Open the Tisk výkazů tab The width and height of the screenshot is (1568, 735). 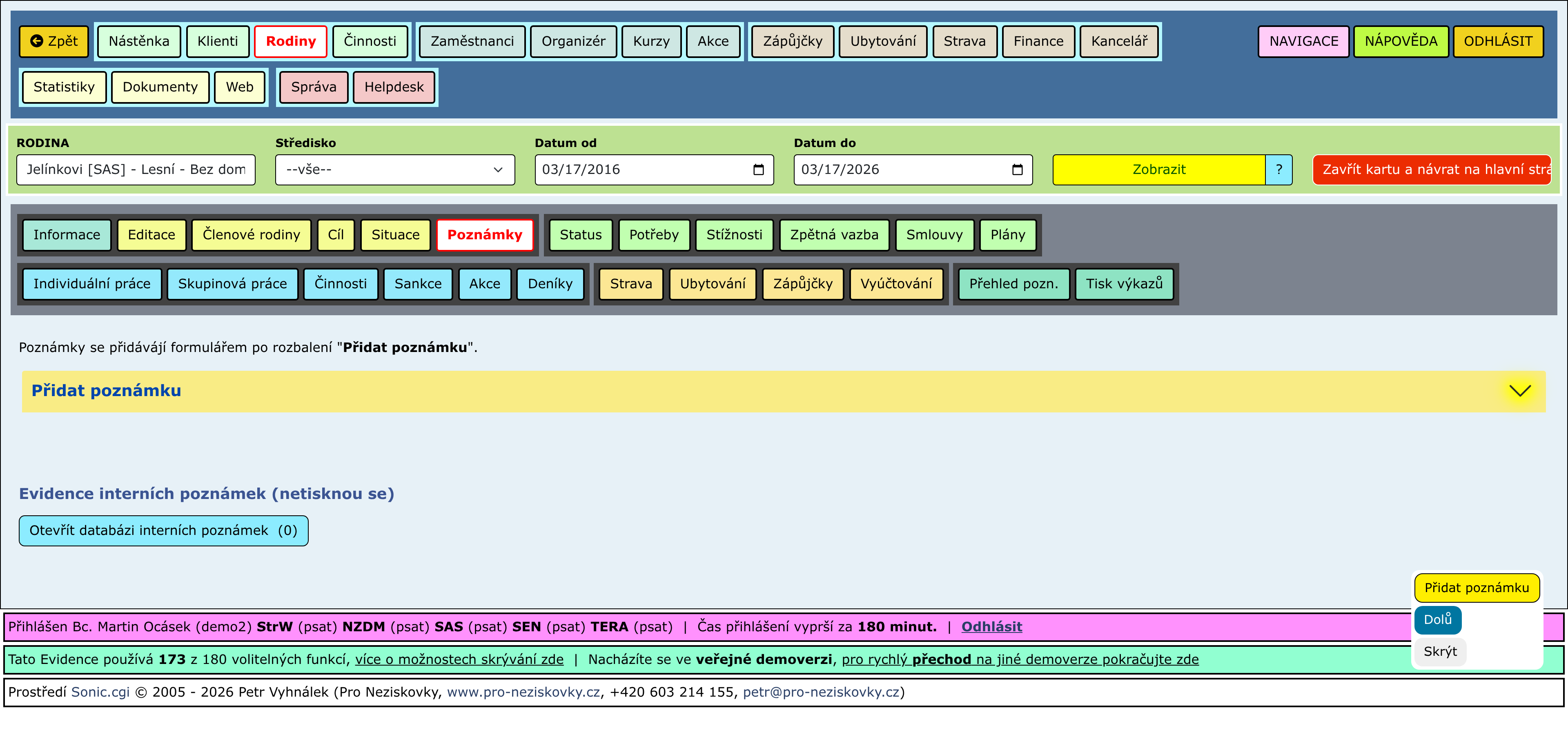point(1124,283)
